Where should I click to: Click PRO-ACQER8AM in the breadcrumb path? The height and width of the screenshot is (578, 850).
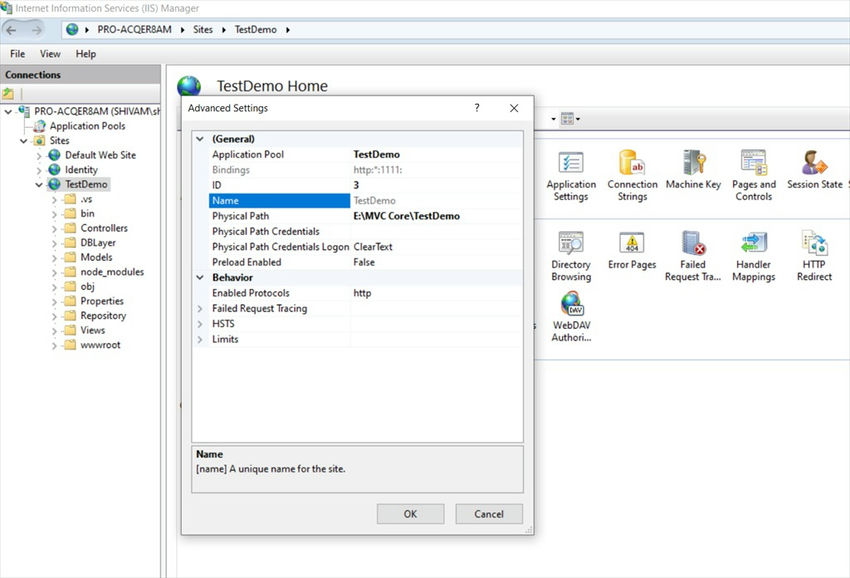[134, 30]
